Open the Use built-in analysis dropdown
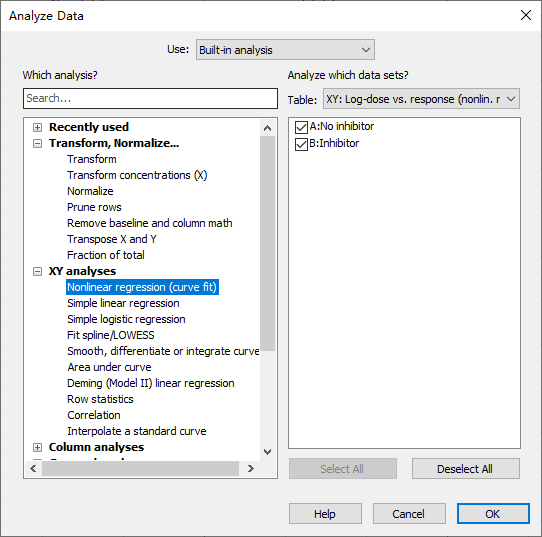This screenshot has height=537, width=542. (x=285, y=50)
